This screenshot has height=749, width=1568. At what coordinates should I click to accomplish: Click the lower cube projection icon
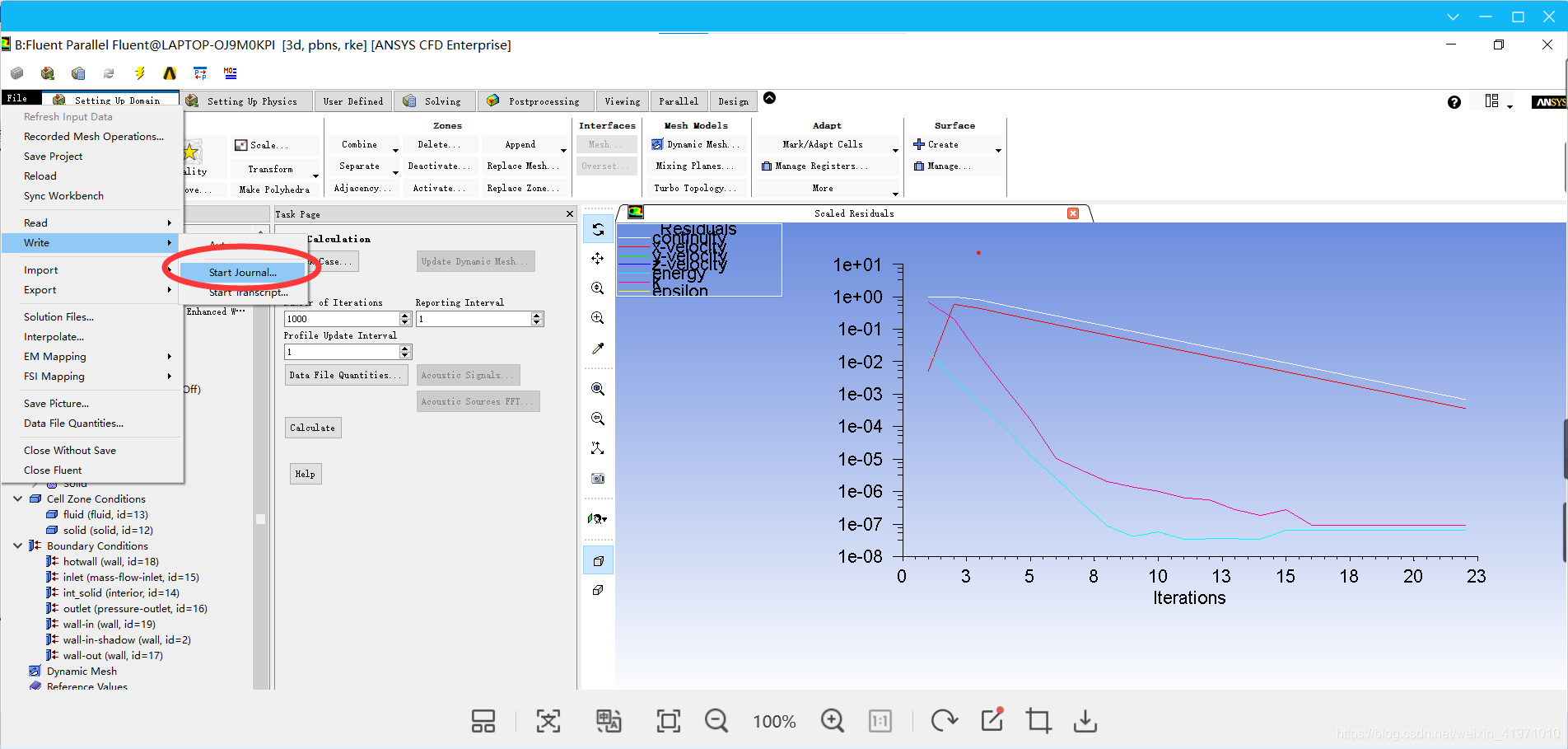[x=598, y=590]
